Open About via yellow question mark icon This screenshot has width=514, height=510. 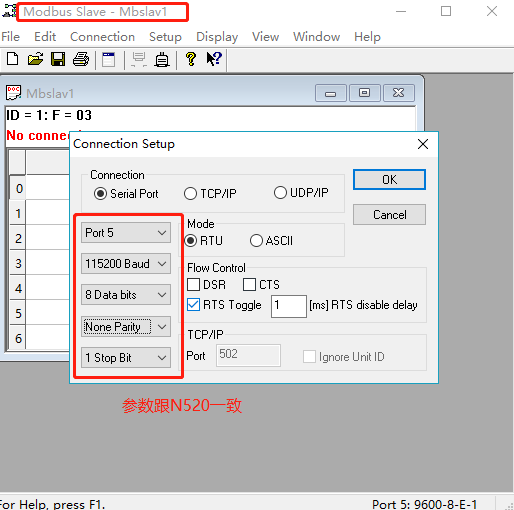[x=191, y=59]
